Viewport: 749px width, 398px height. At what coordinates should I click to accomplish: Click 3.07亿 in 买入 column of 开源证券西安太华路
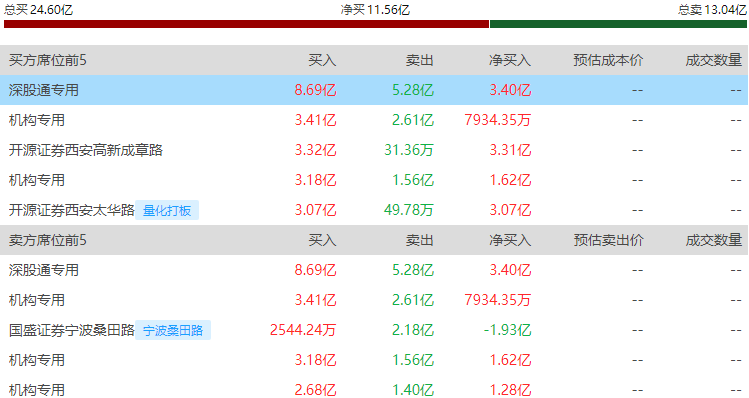[315, 210]
